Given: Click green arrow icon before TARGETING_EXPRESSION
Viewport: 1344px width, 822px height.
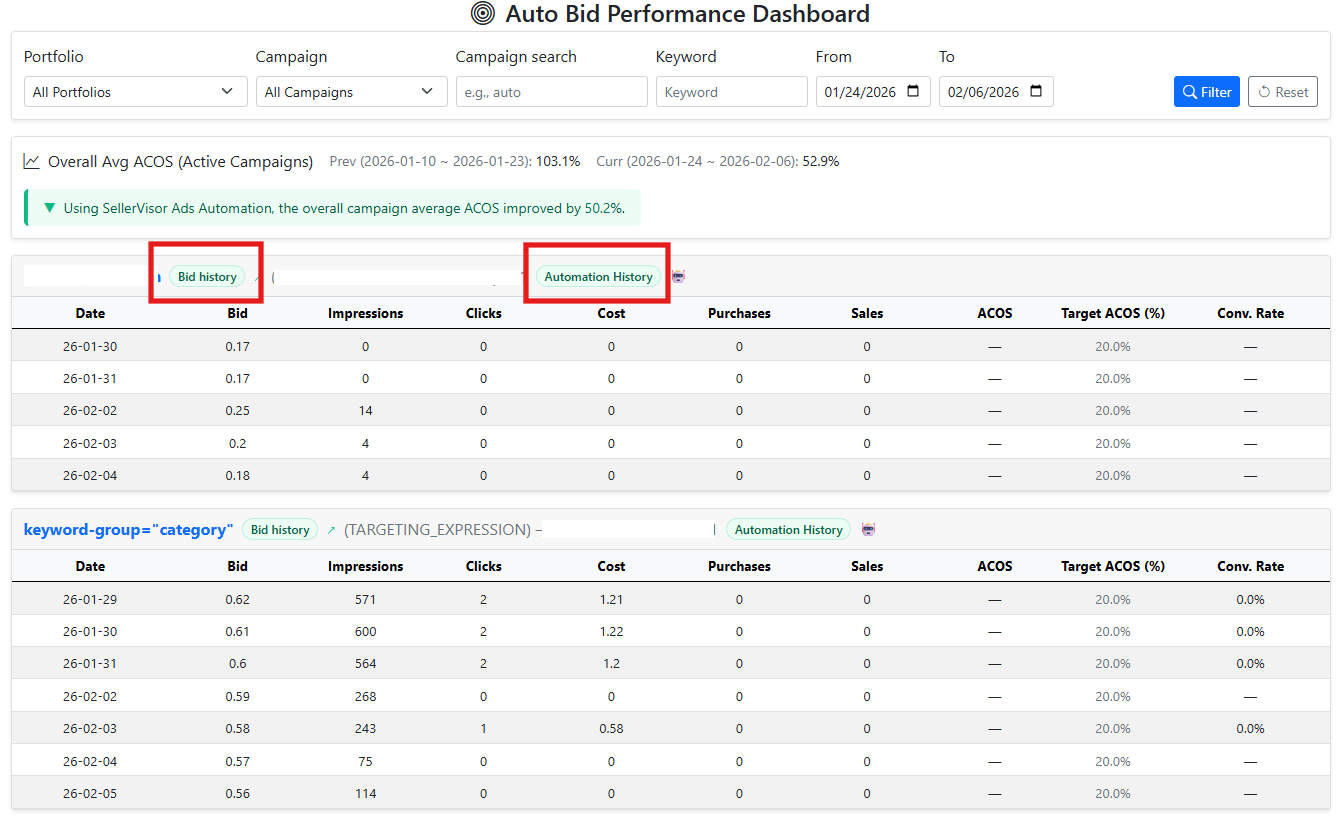Looking at the screenshot, I should (331, 530).
